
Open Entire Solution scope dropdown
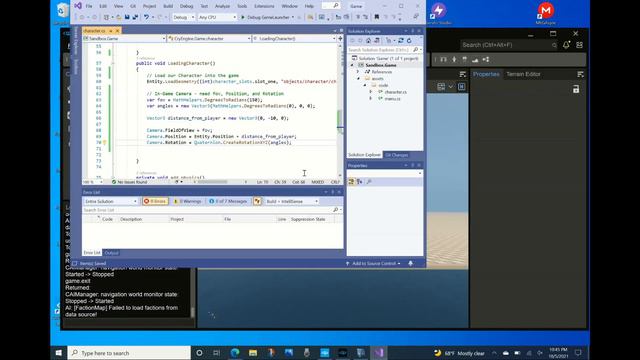(x=111, y=201)
